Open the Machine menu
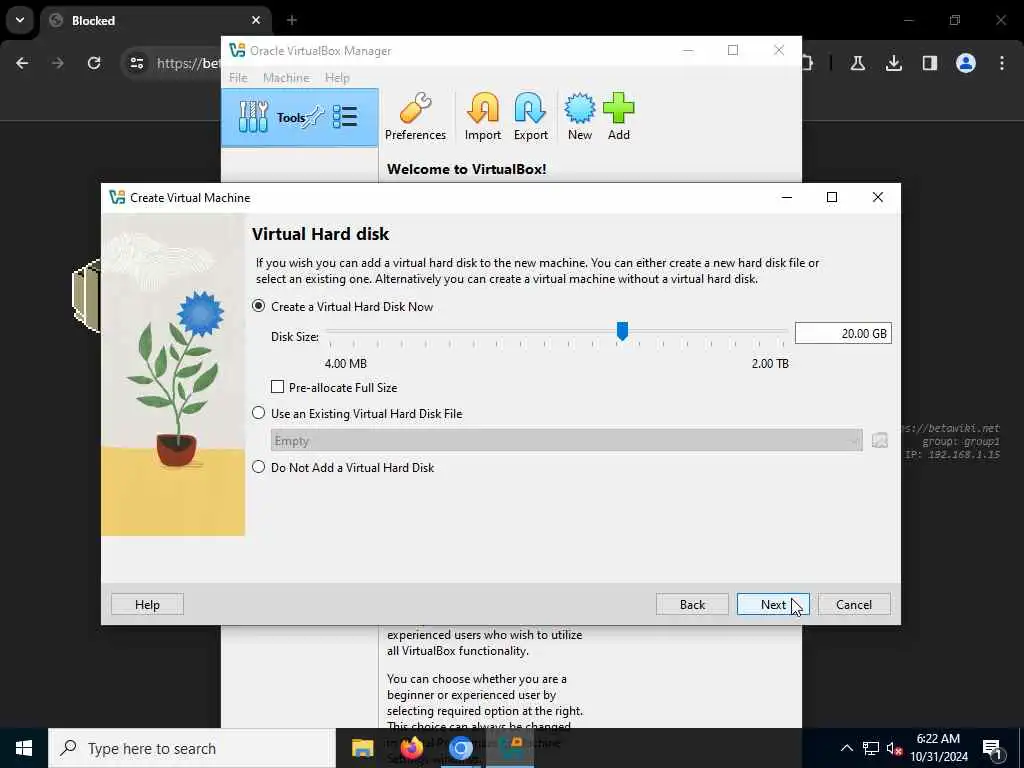 [x=286, y=78]
